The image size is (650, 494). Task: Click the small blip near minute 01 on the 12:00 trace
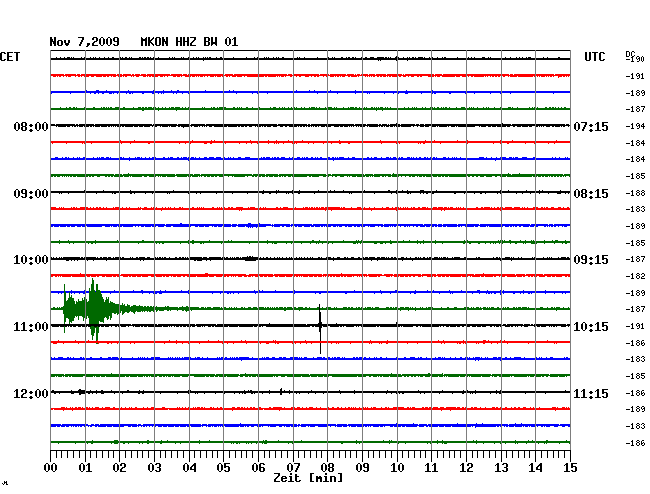[81, 392]
